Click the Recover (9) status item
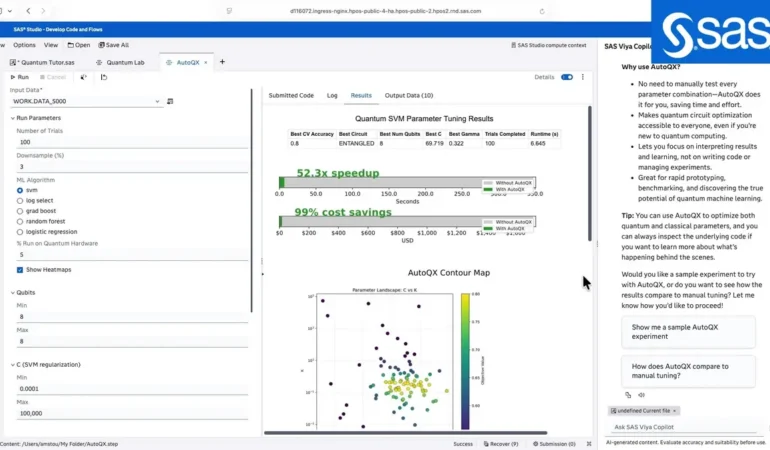This screenshot has height=450, width=770. pyautogui.click(x=501, y=444)
